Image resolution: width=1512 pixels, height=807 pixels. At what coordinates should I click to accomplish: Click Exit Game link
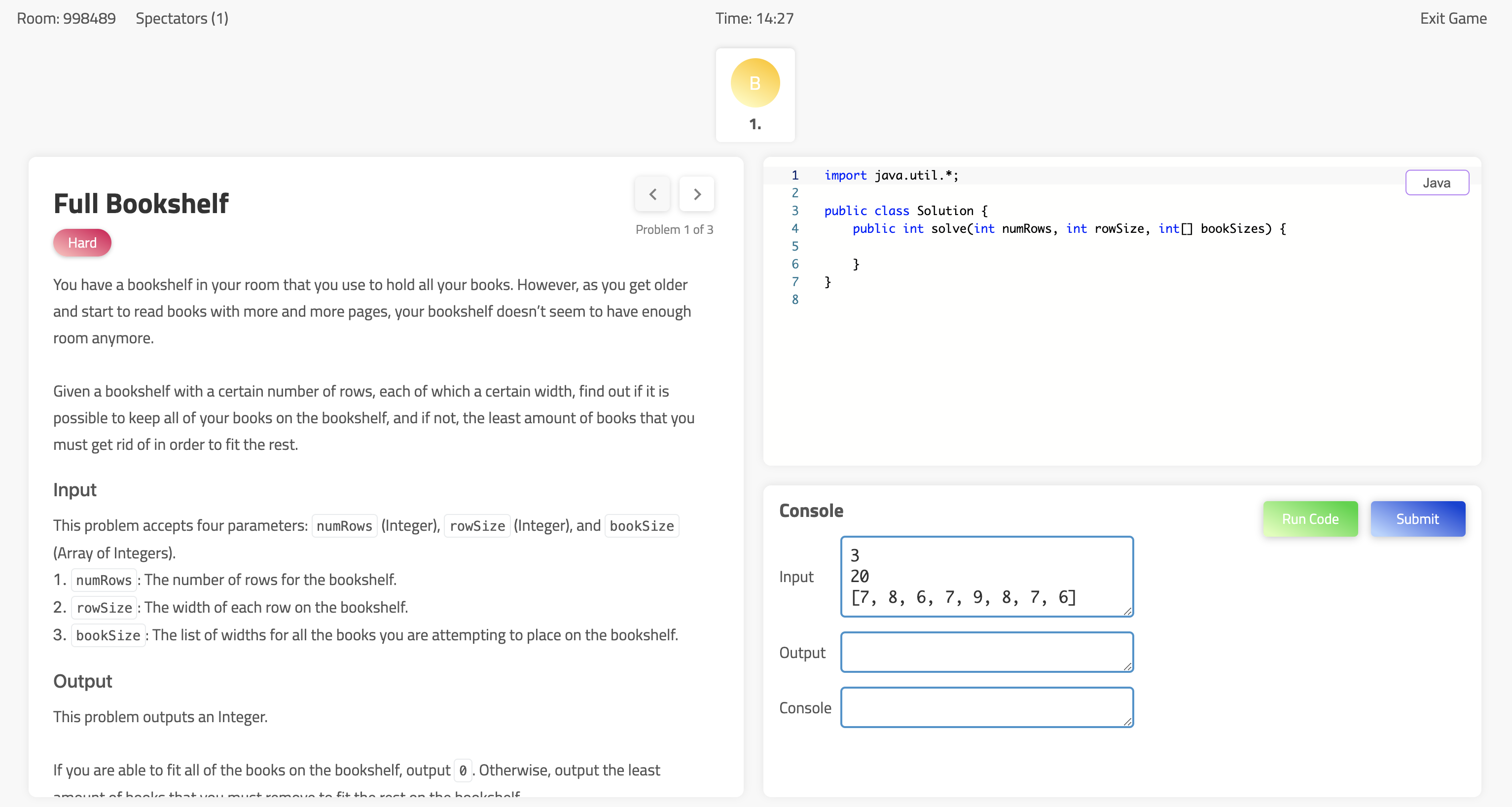(x=1453, y=18)
